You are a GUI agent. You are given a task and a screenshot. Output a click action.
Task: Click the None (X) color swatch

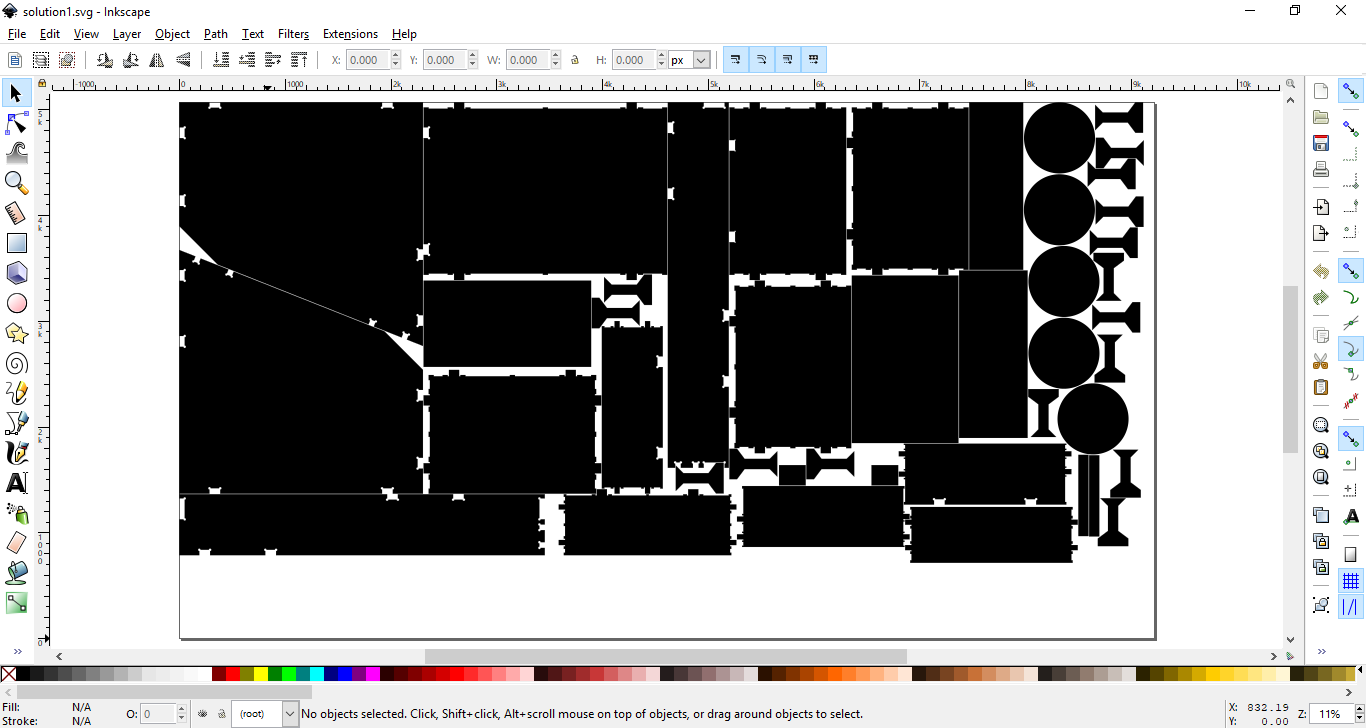tap(8, 674)
